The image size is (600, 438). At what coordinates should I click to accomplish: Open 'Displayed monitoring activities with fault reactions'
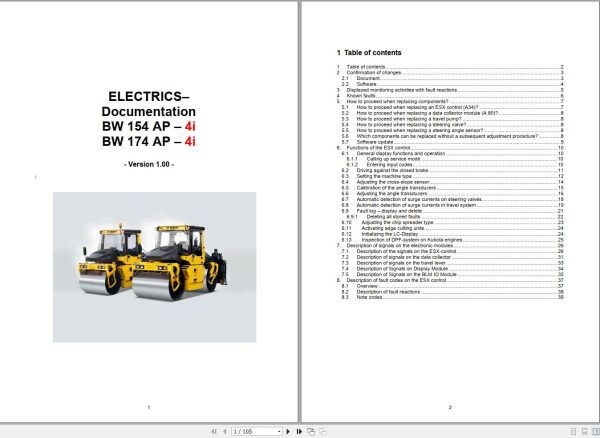(450, 90)
